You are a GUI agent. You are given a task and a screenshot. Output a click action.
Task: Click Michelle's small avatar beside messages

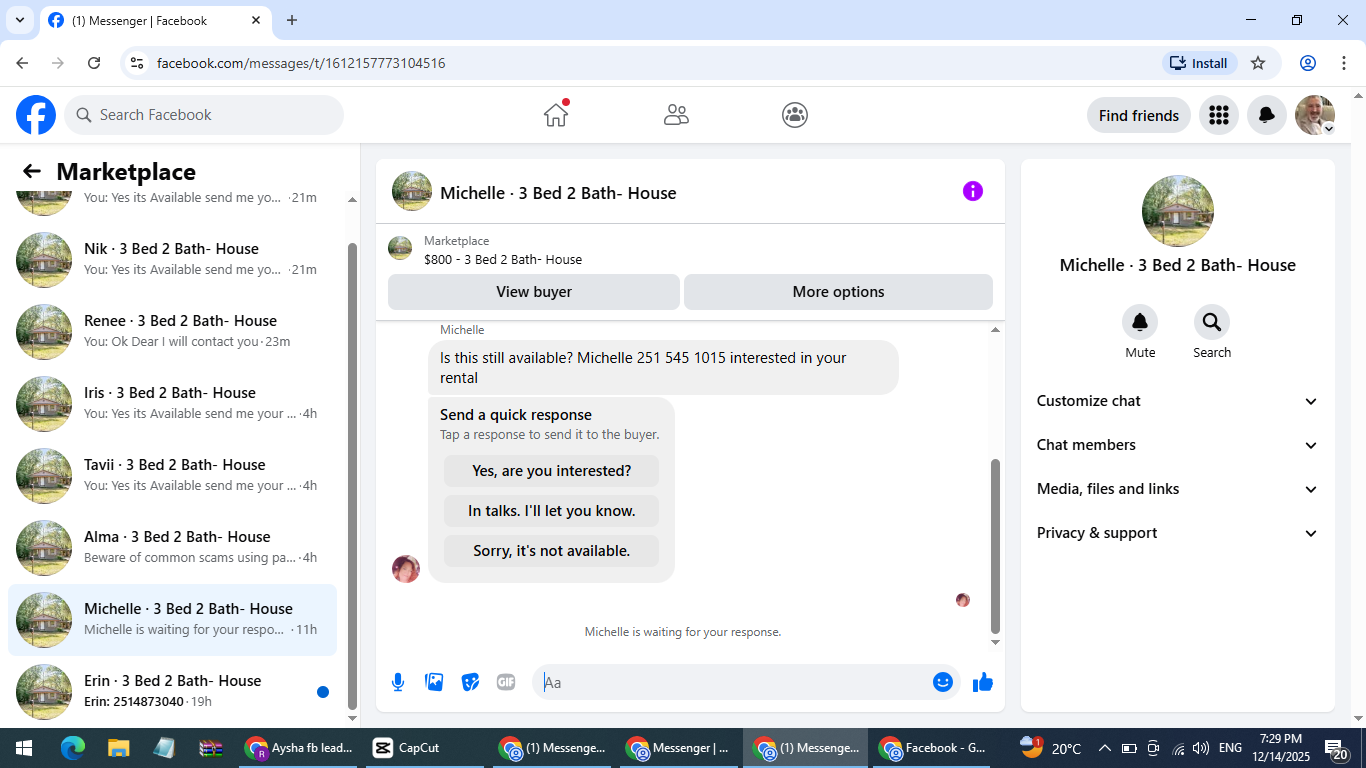[406, 569]
